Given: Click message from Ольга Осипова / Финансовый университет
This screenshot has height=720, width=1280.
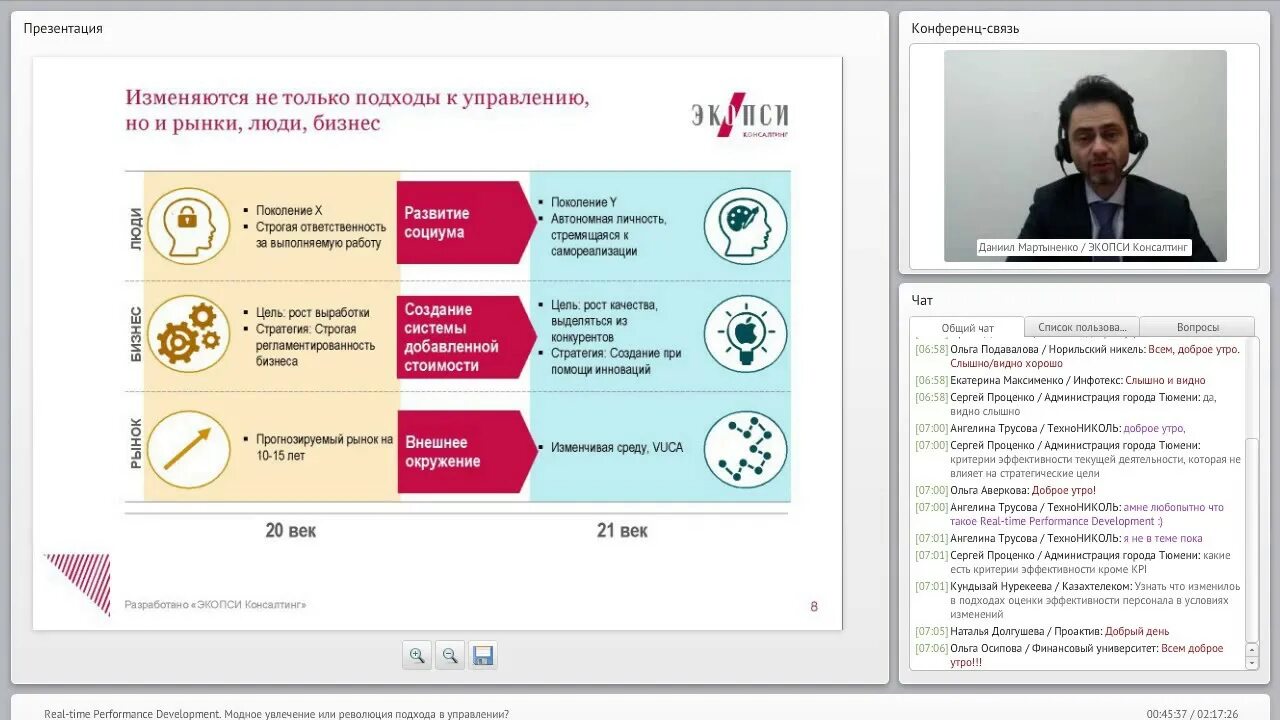Looking at the screenshot, I should (x=1069, y=655).
